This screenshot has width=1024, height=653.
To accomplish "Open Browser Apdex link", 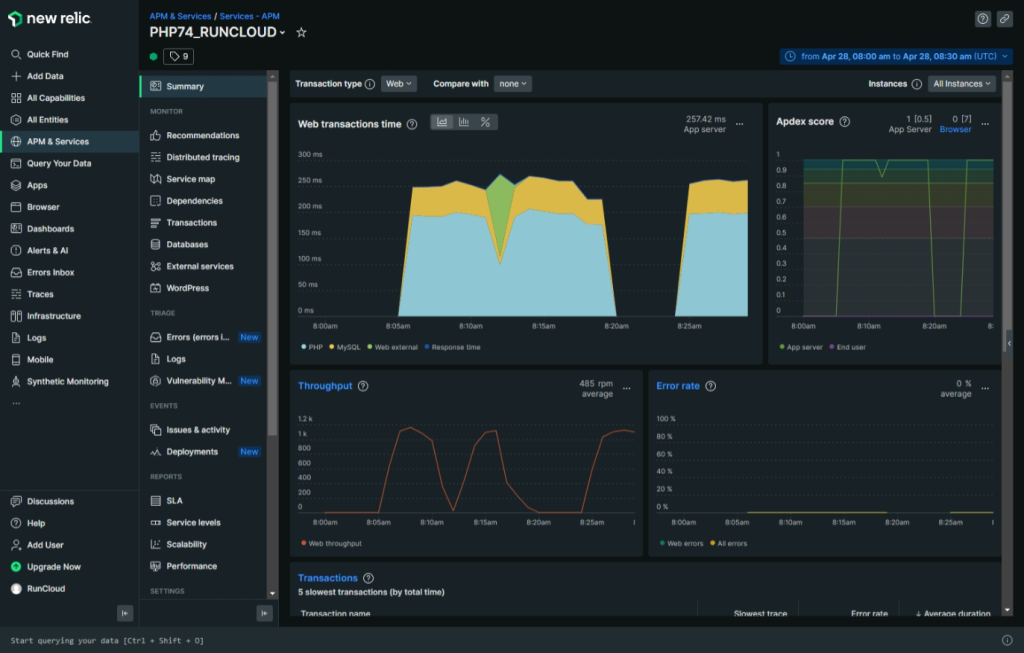I will 955,129.
